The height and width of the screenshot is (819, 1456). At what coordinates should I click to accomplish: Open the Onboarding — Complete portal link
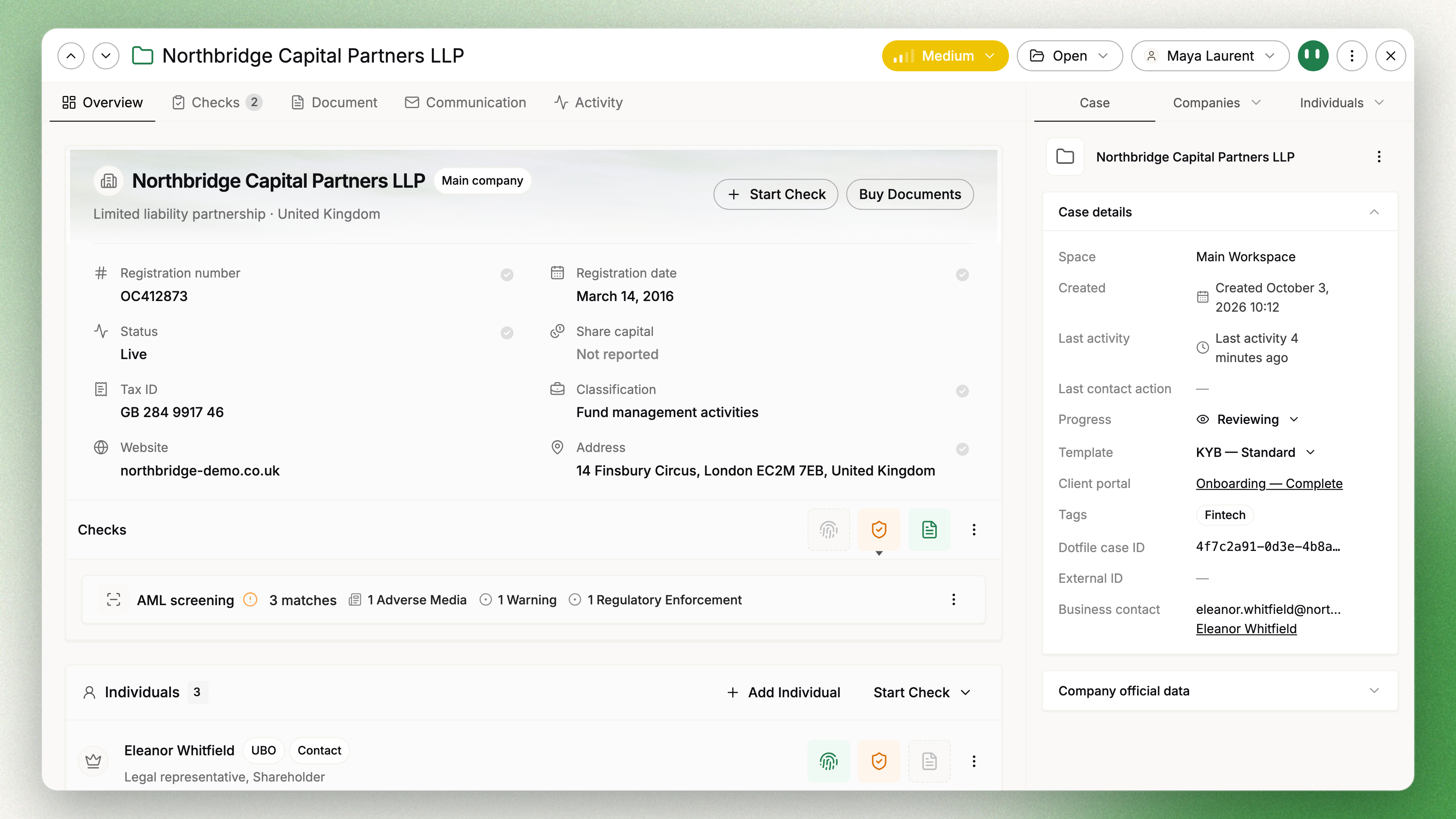click(x=1269, y=483)
